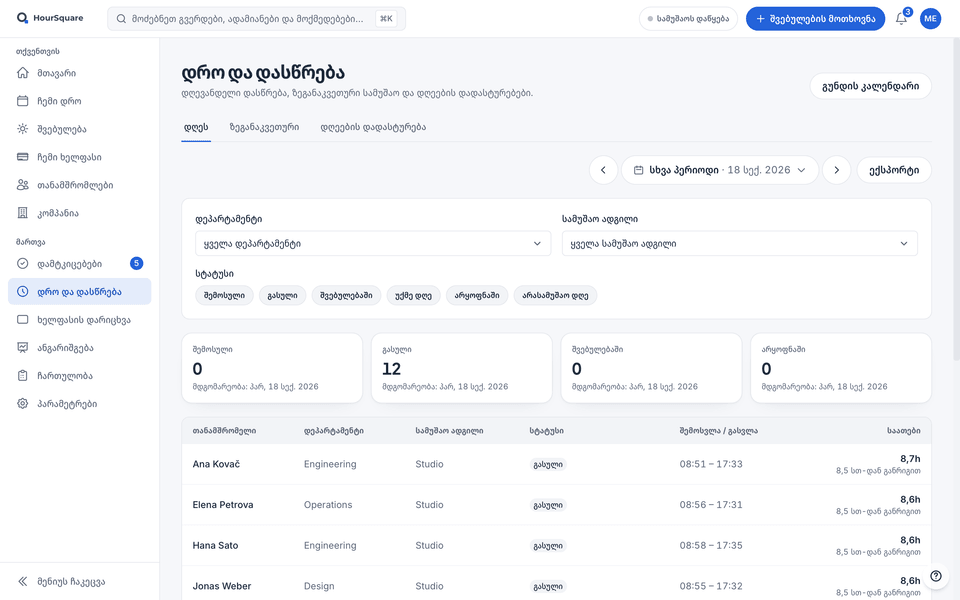Collapse menu with მენიუს ჩაკეცვა
Image resolution: width=960 pixels, height=600 pixels.
point(80,582)
